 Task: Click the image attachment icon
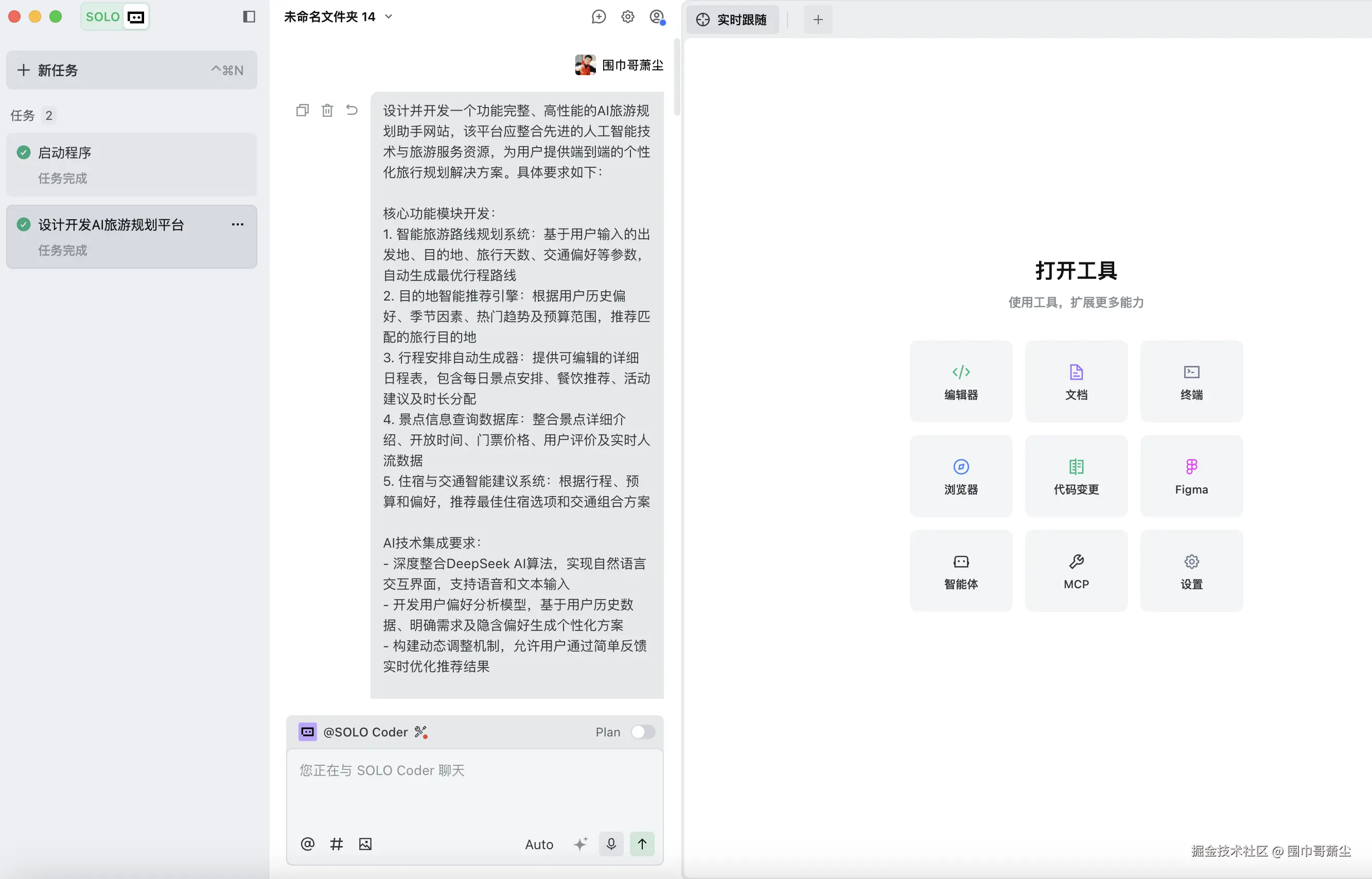click(x=365, y=843)
